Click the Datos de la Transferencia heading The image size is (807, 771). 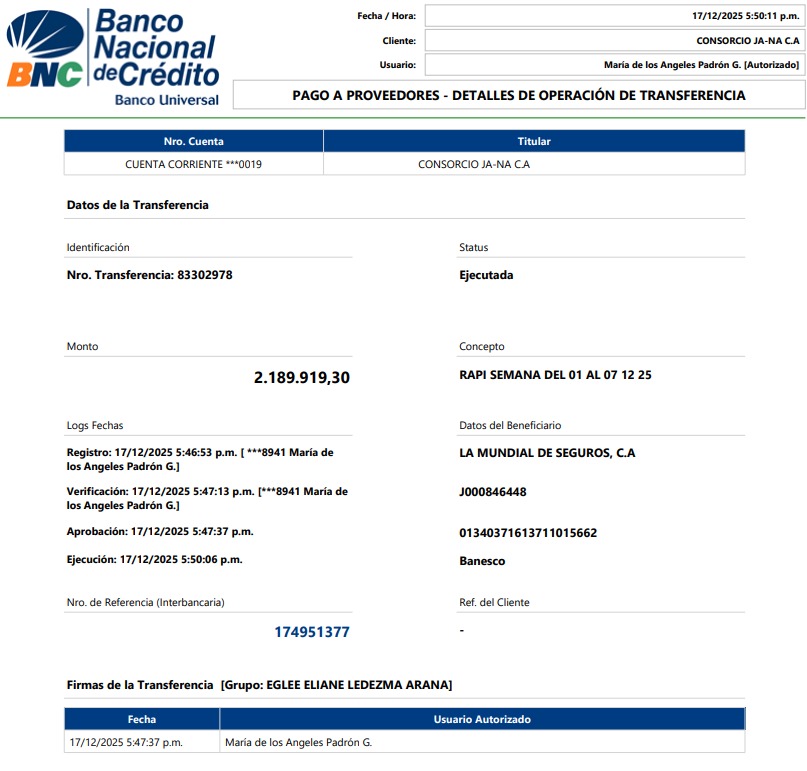137,205
